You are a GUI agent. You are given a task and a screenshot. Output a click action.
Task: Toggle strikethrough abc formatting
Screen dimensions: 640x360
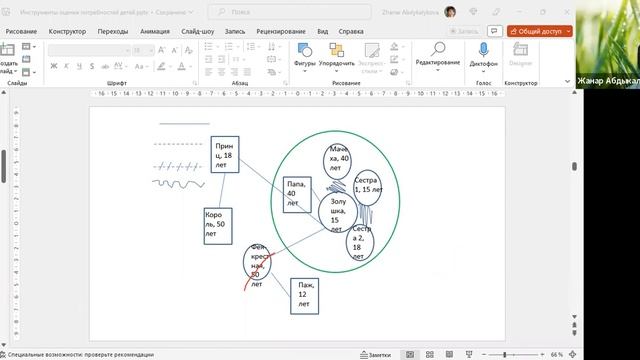[x=105, y=66]
